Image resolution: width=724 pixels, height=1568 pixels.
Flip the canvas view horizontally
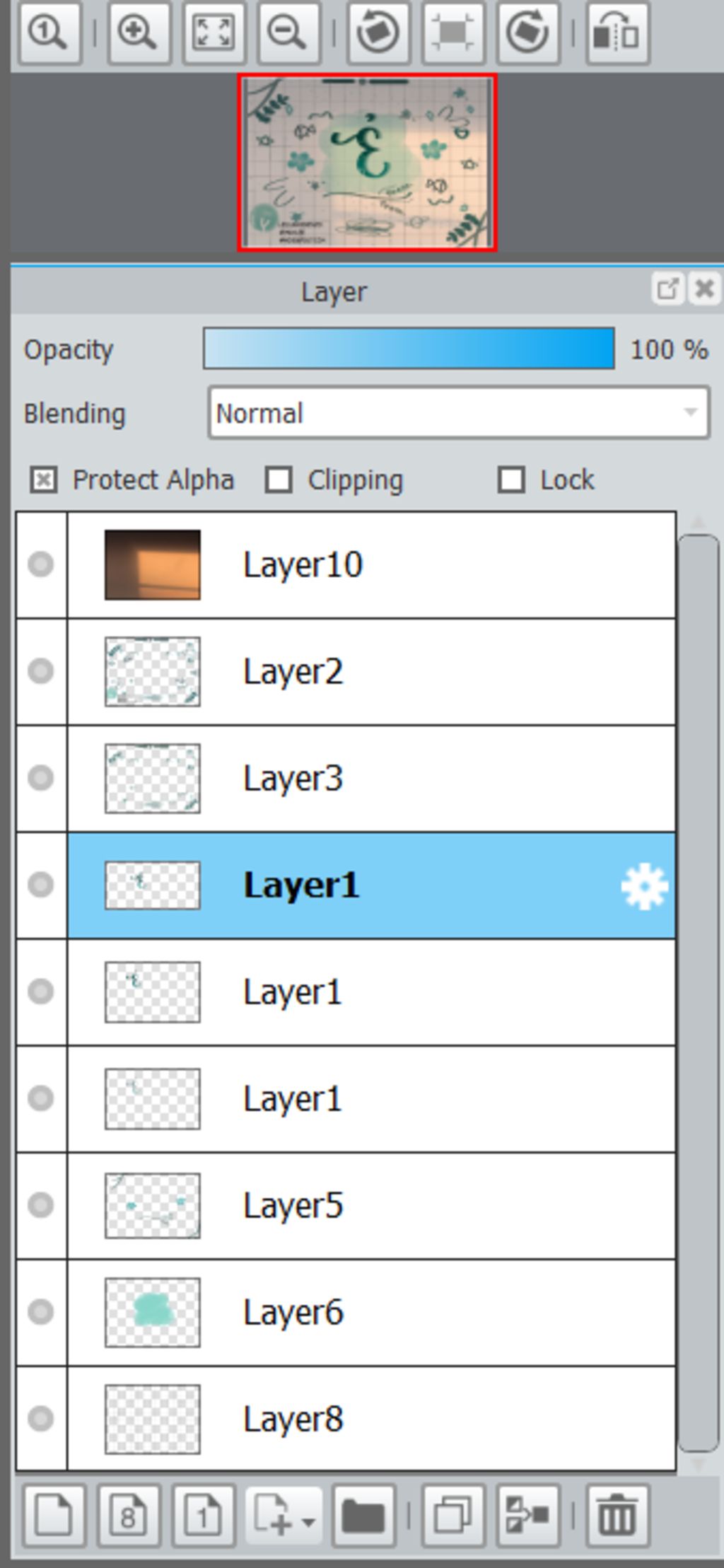click(617, 33)
